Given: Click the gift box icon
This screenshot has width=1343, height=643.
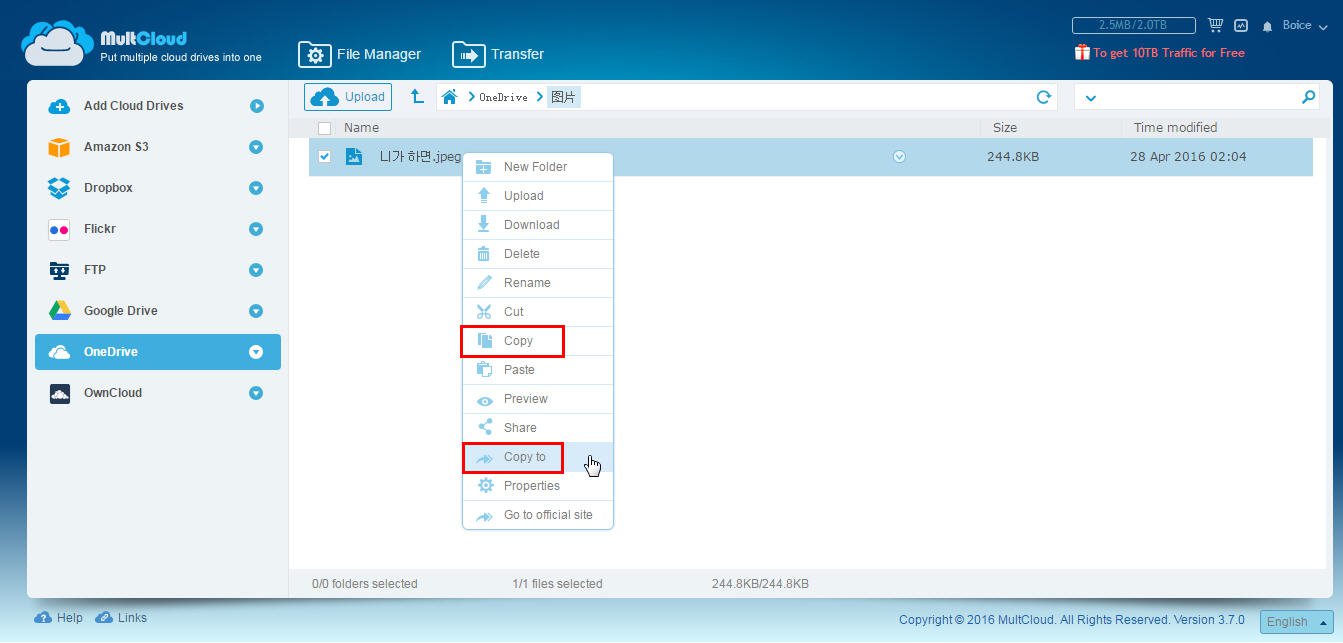Looking at the screenshot, I should pyautogui.click(x=1081, y=52).
